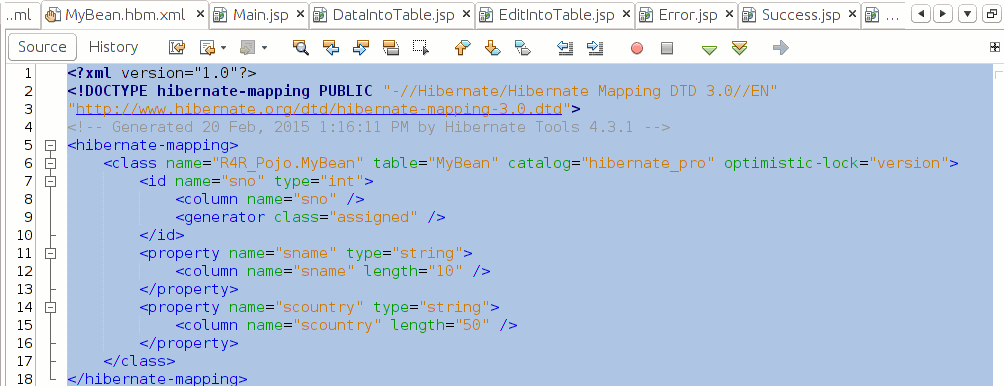1004x387 pixels.
Task: Open the Back navigation dropdown arrow
Action: click(223, 47)
